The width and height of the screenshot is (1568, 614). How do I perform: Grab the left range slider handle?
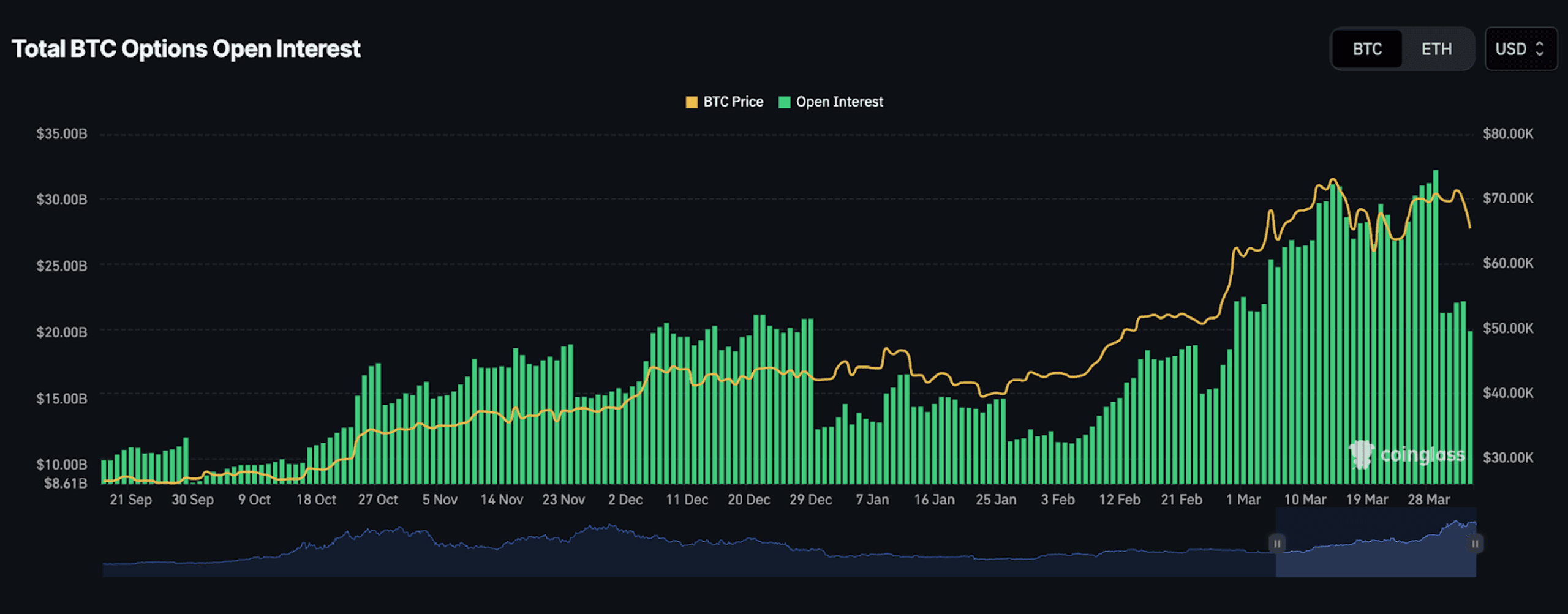[x=1276, y=544]
